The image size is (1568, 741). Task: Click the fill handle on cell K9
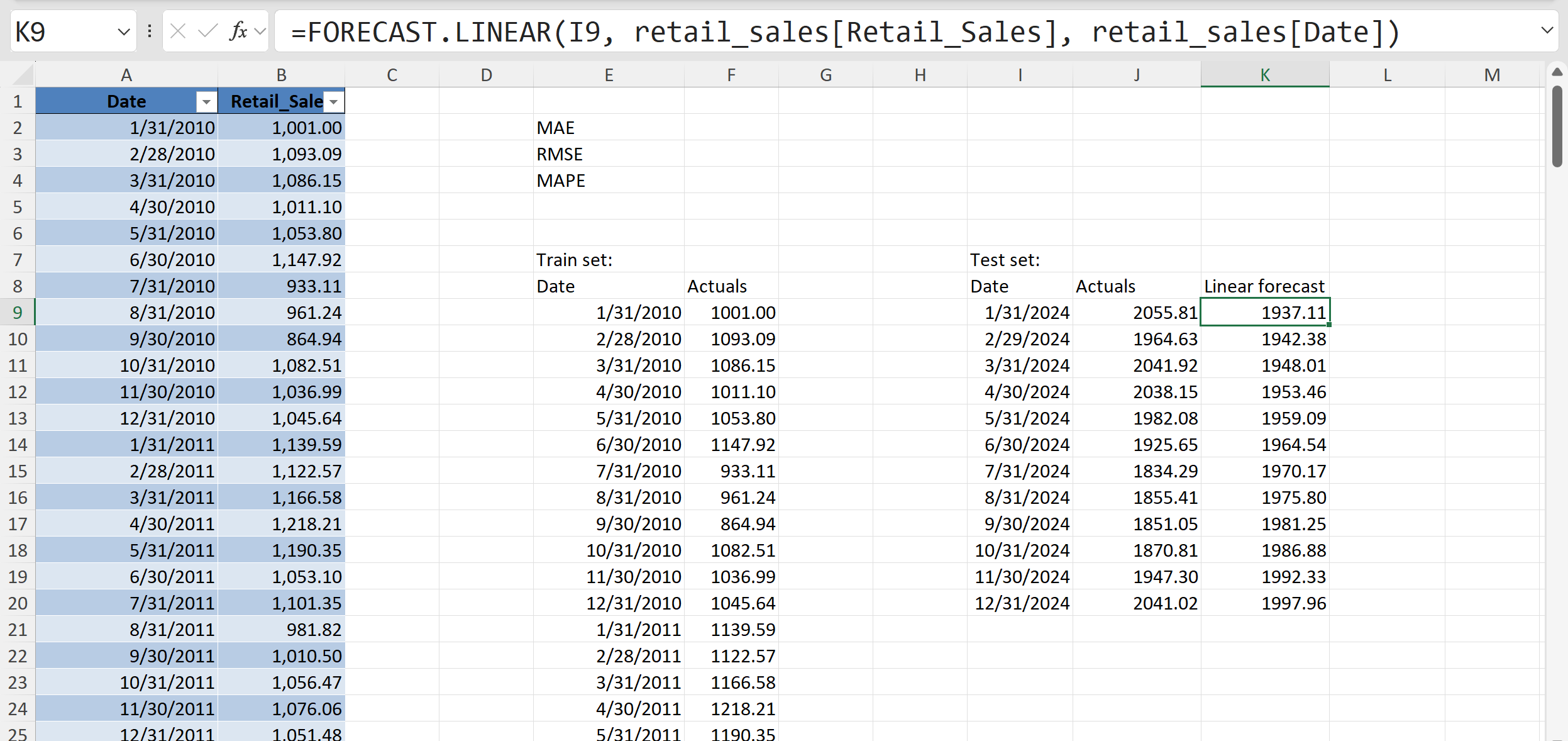point(1329,325)
